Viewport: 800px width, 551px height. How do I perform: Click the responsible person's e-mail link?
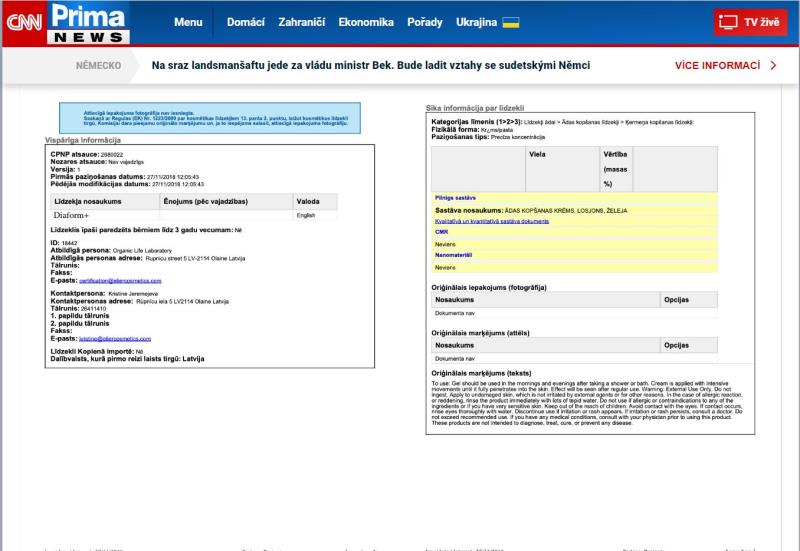click(x=120, y=281)
